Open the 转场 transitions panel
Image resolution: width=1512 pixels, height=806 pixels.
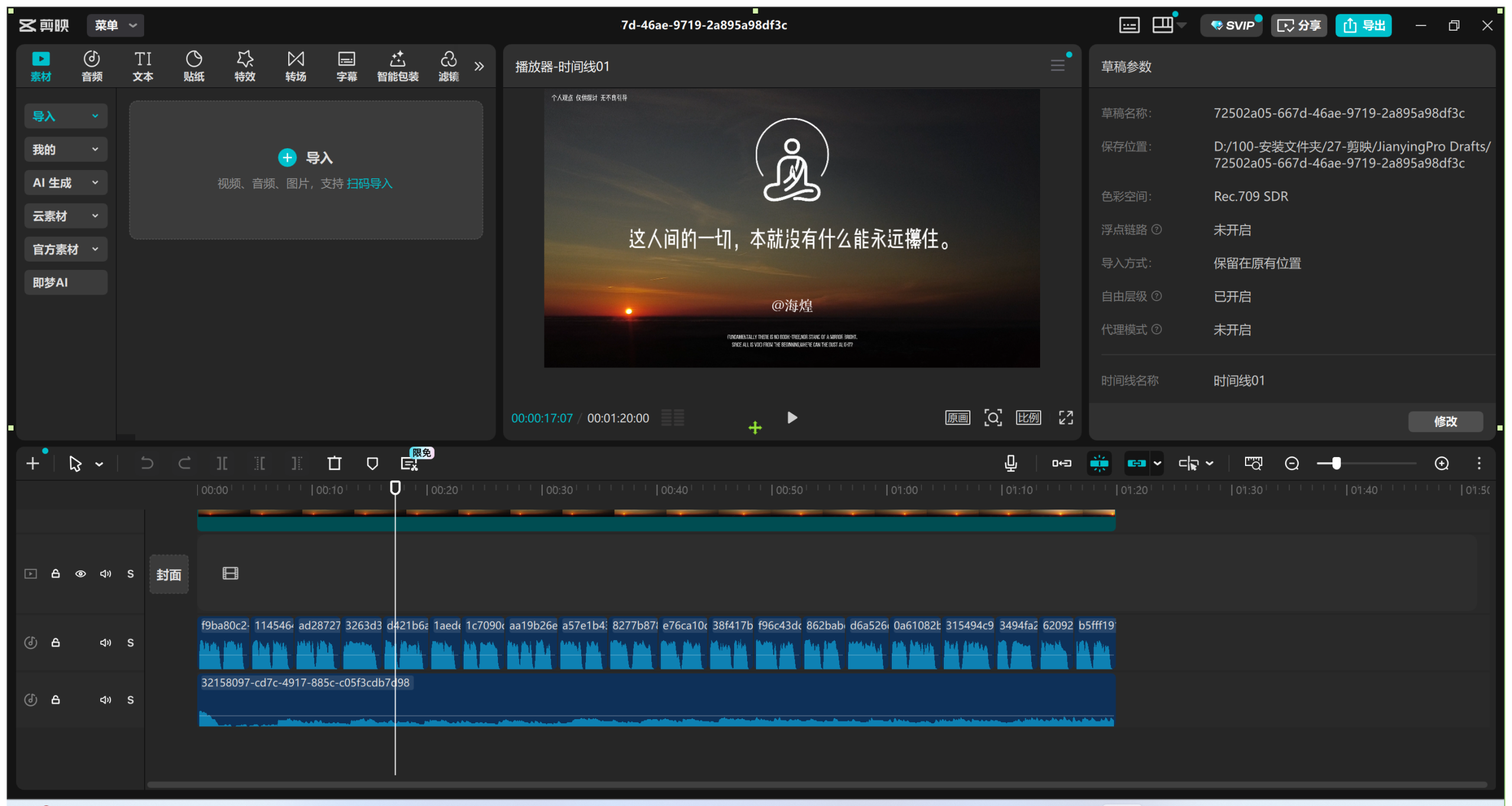coord(296,65)
